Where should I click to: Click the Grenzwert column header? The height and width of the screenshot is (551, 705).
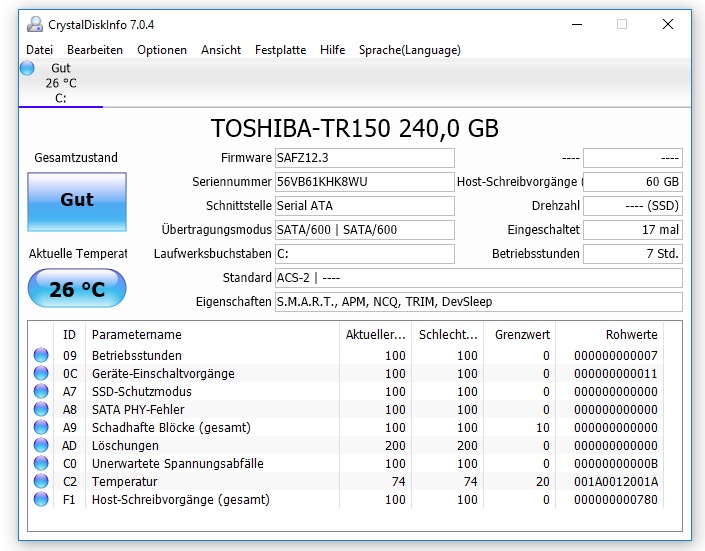click(520, 335)
